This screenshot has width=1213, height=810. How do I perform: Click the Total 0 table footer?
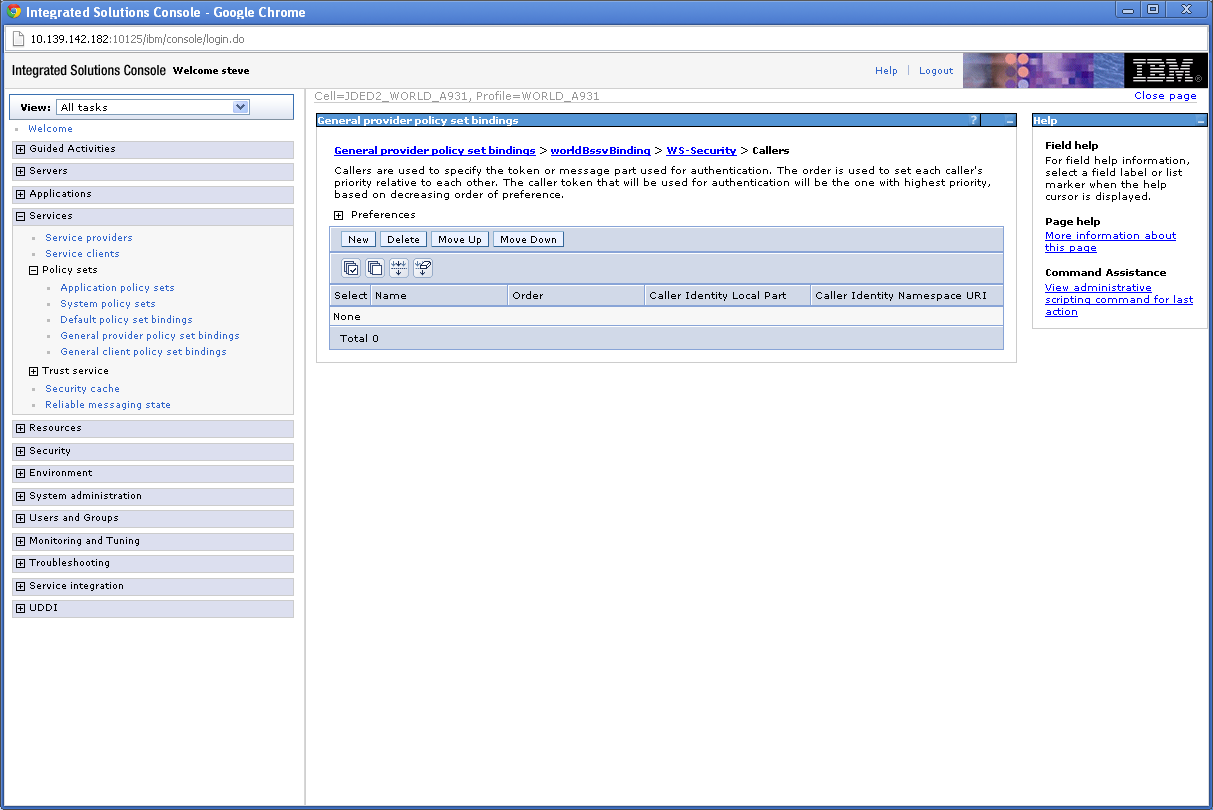666,339
